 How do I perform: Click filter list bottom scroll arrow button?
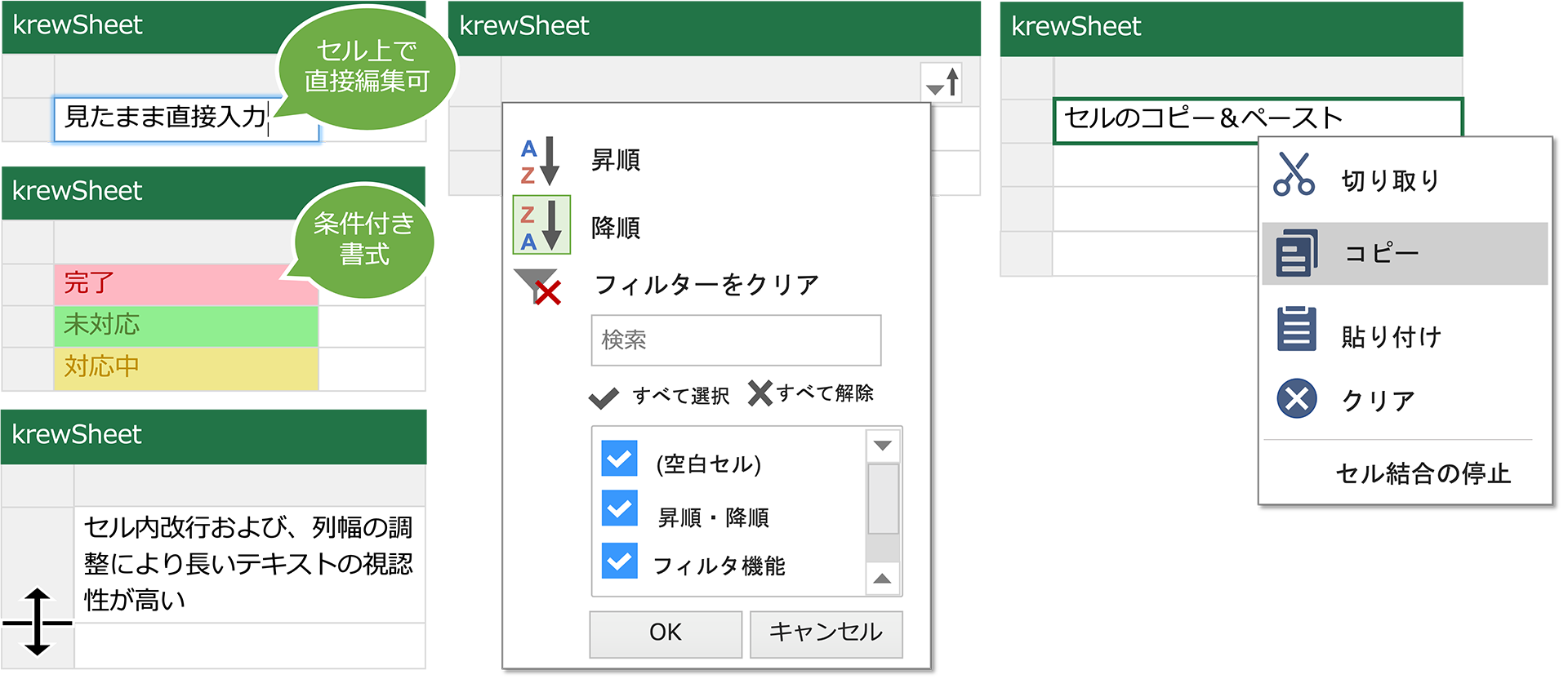click(882, 579)
